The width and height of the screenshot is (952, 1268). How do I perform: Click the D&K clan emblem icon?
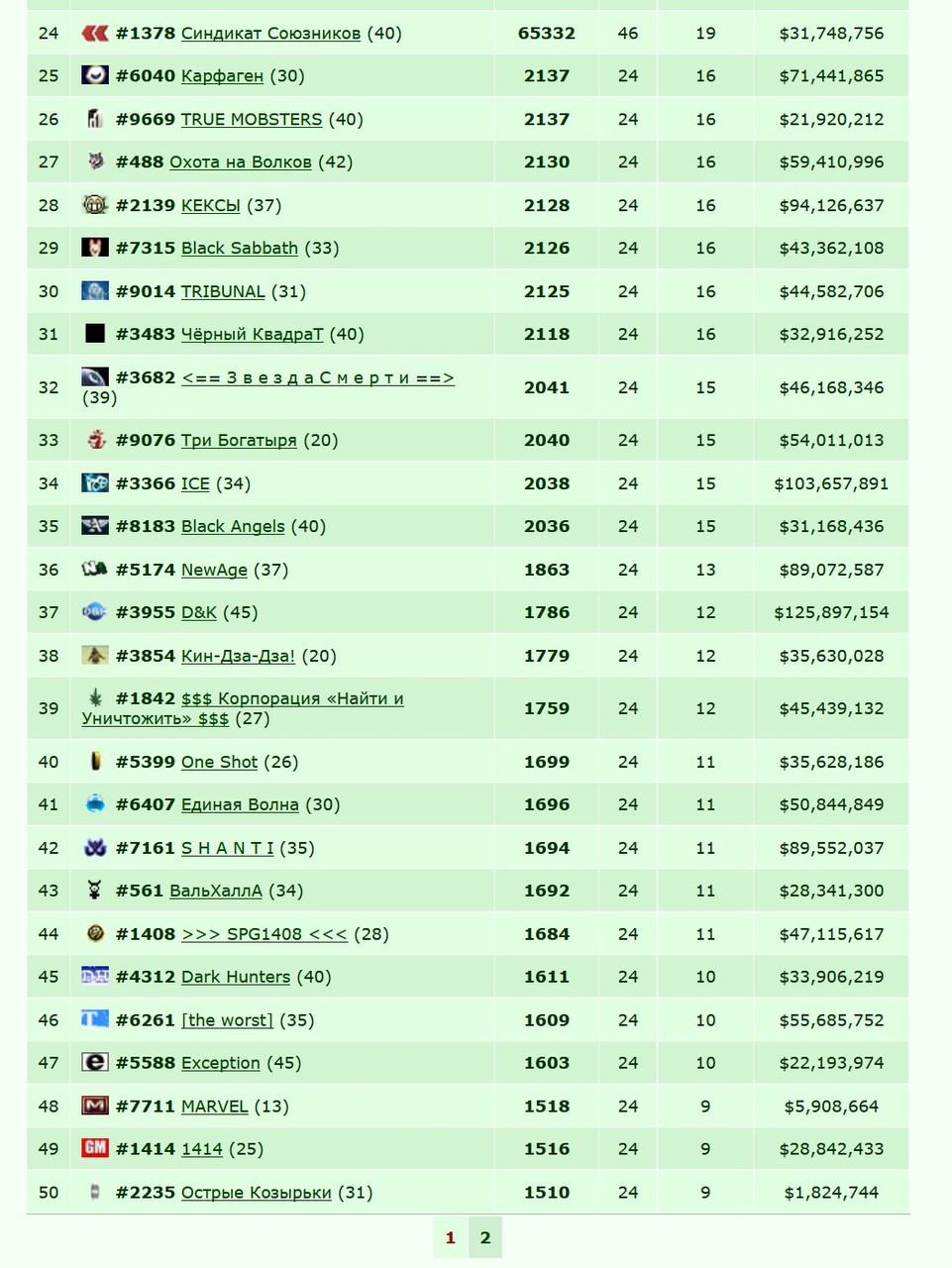[95, 612]
